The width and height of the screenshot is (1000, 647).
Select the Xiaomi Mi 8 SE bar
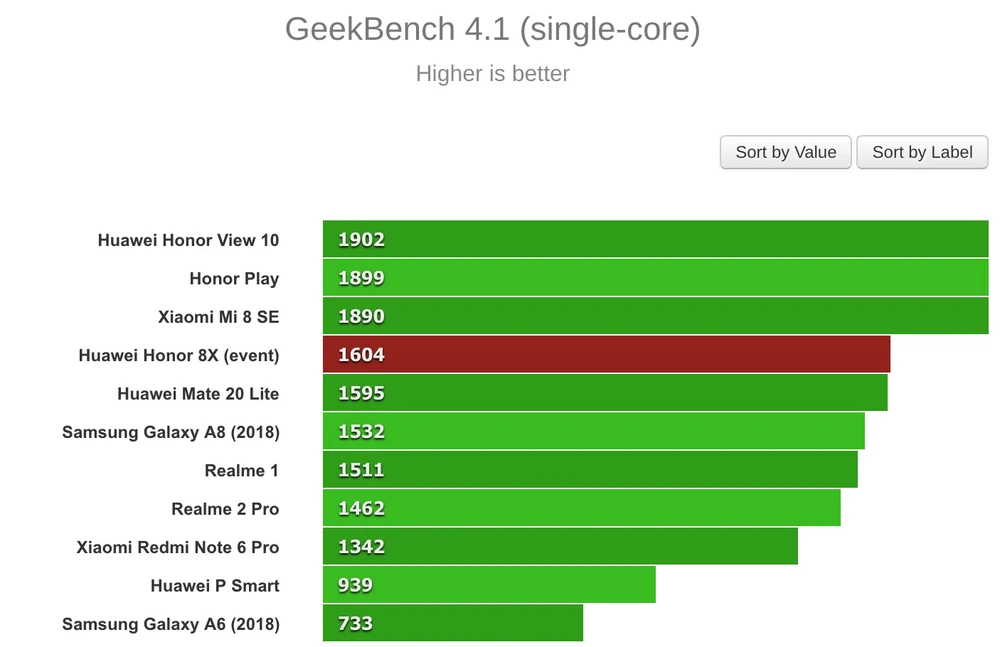655,316
